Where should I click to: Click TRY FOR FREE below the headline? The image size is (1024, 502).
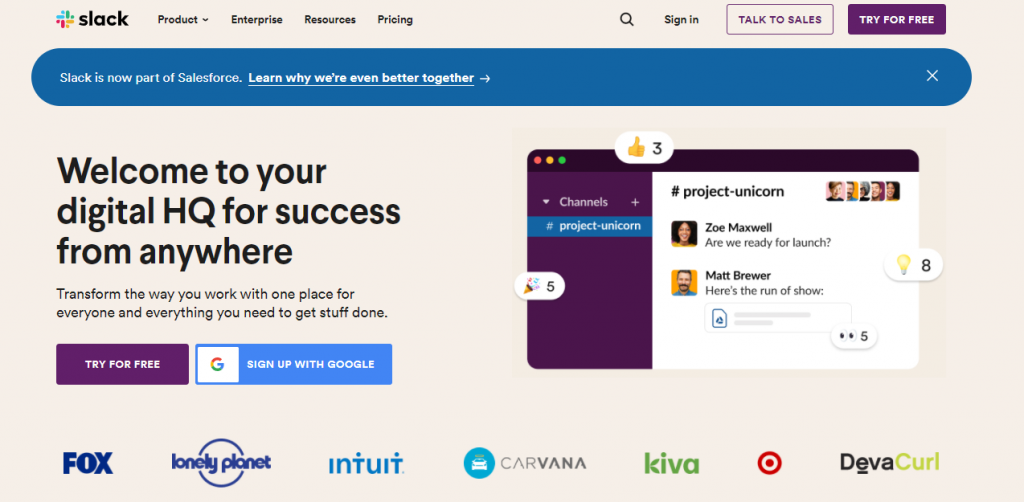[x=122, y=364]
